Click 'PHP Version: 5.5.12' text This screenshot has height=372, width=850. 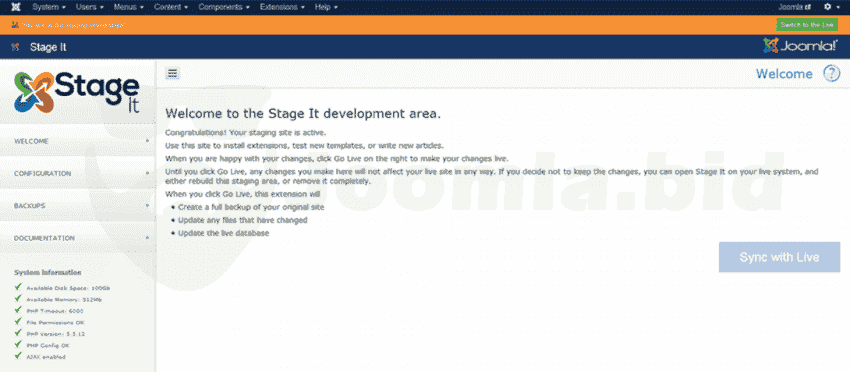[x=55, y=334]
